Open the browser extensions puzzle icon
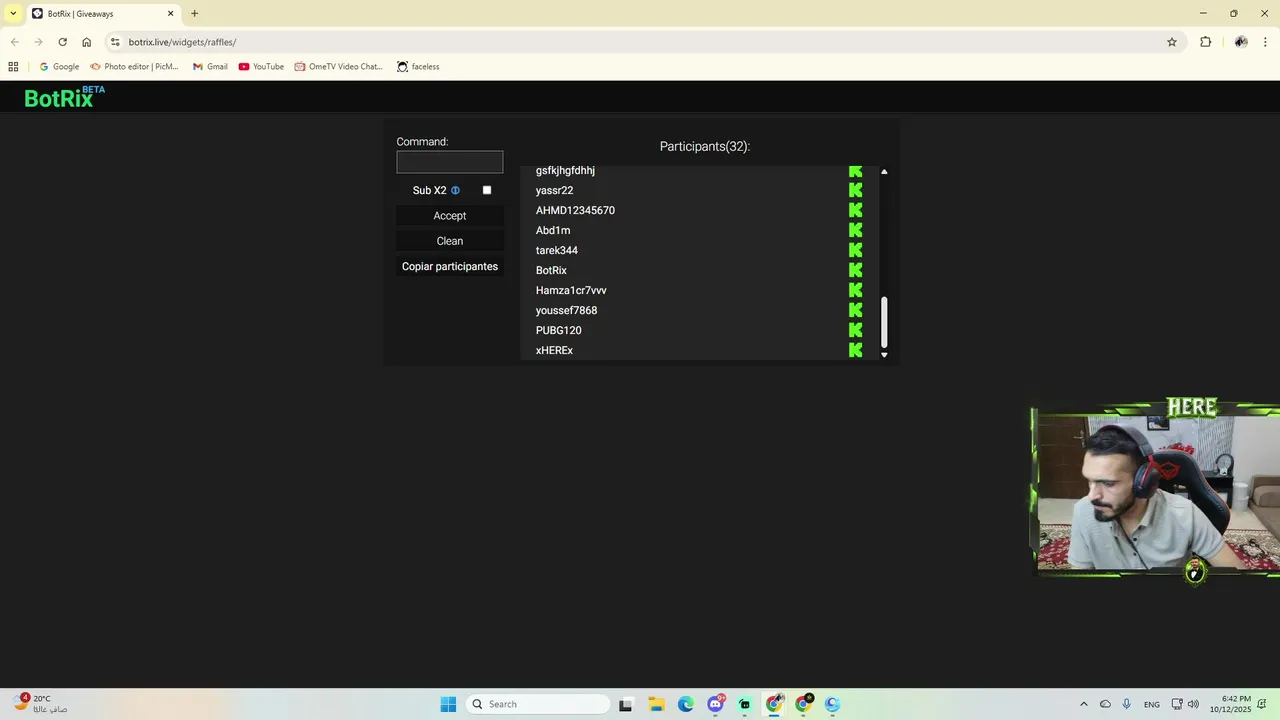The height and width of the screenshot is (720, 1280). (x=1205, y=42)
